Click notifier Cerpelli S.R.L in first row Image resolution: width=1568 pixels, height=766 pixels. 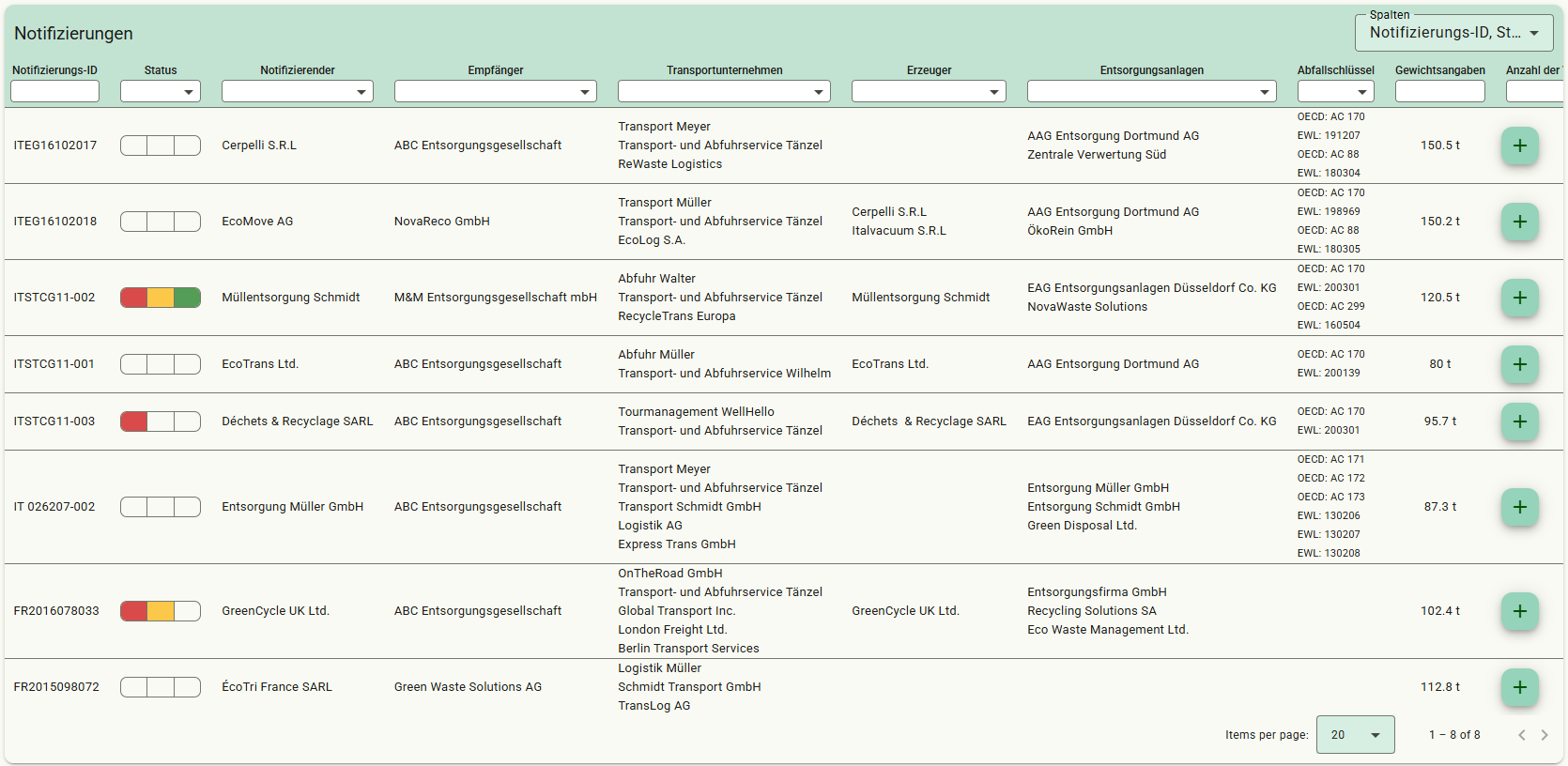point(259,146)
